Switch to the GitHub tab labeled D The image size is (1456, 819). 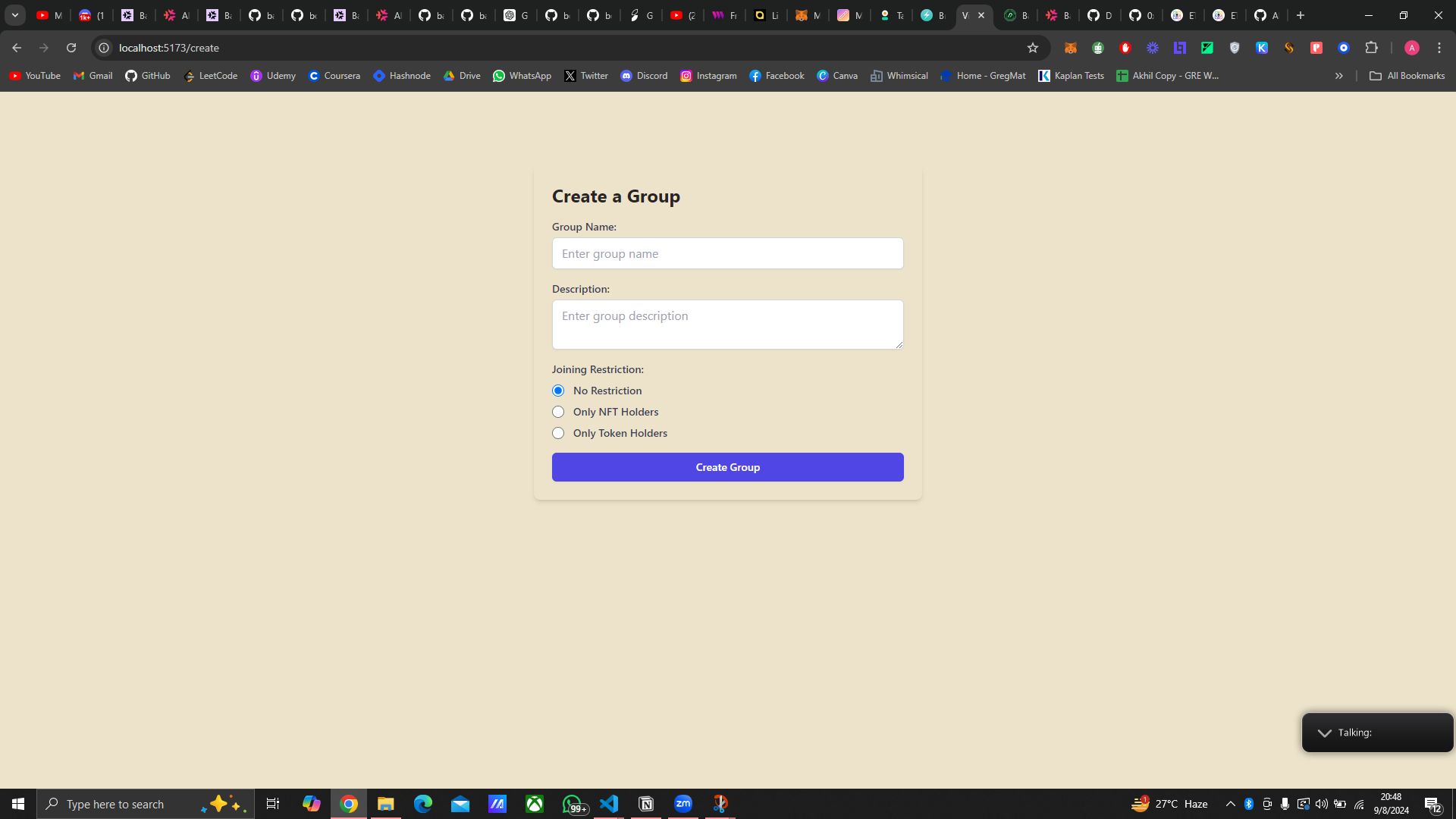coord(1100,15)
